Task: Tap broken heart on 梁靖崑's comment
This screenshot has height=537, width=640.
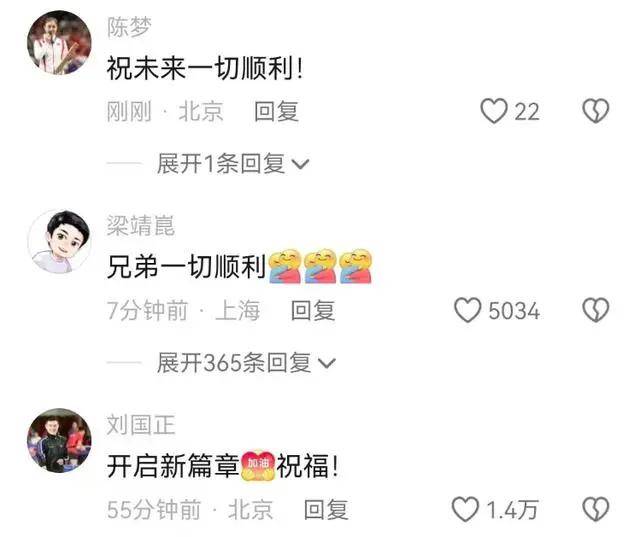Action: tap(596, 310)
